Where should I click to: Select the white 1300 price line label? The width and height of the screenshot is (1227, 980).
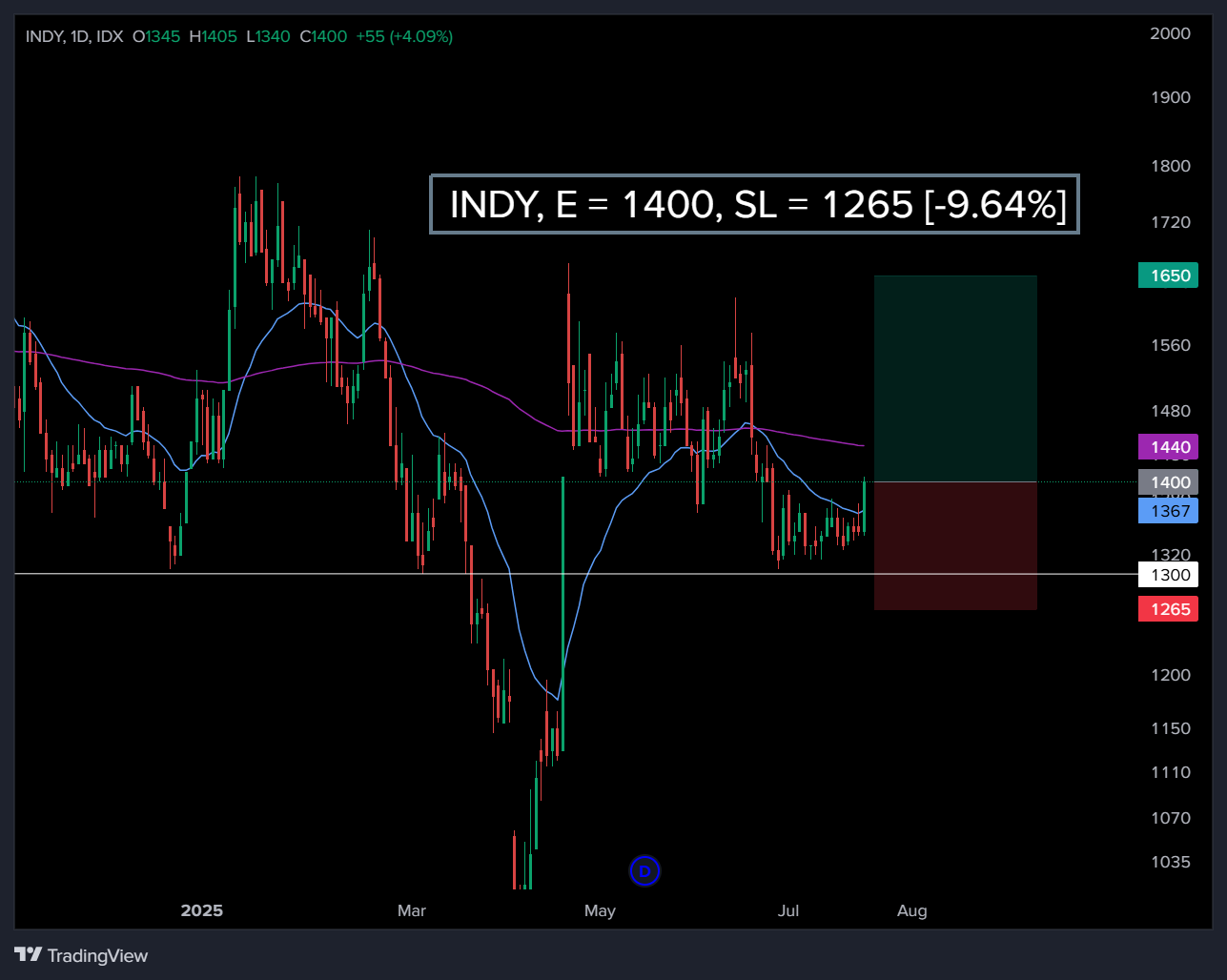[x=1168, y=575]
